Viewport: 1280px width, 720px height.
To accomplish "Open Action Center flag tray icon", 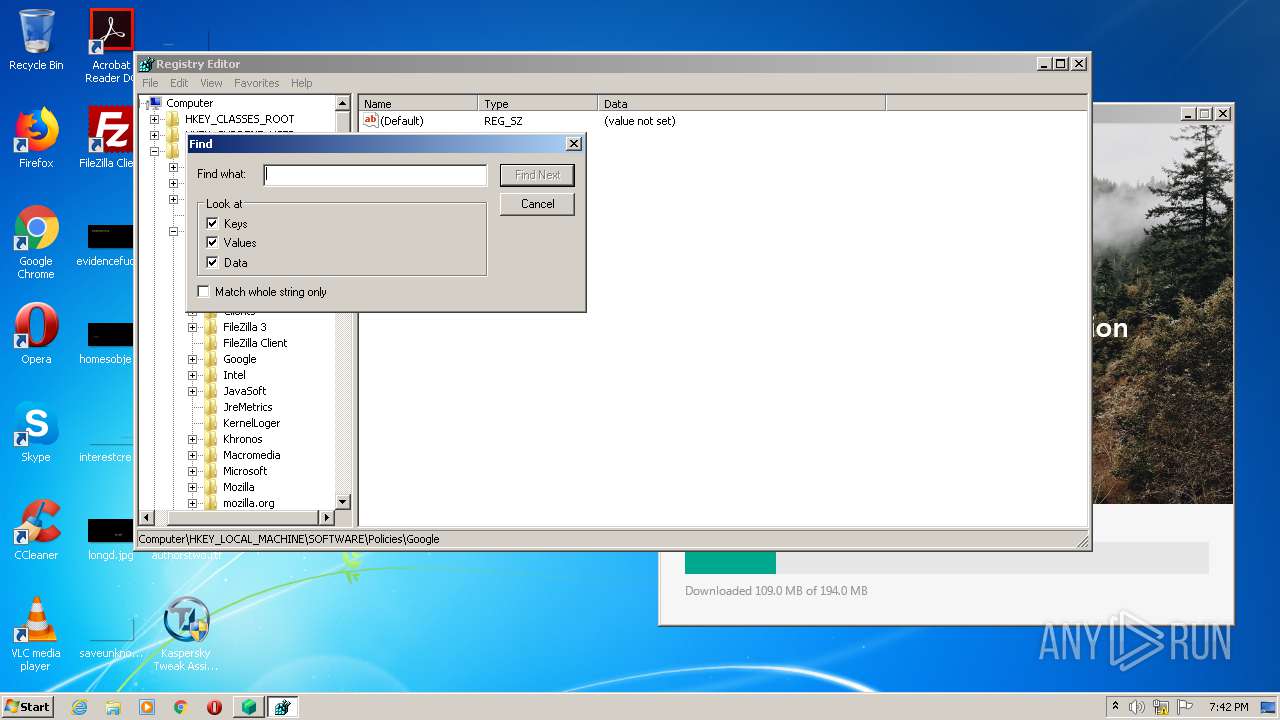I will [x=1185, y=707].
